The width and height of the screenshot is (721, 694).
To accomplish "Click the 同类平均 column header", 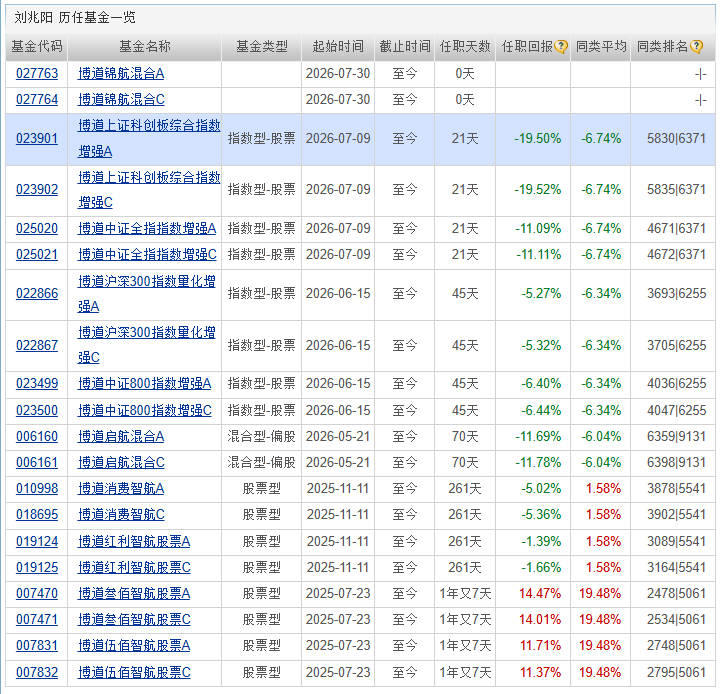I will click(x=601, y=46).
